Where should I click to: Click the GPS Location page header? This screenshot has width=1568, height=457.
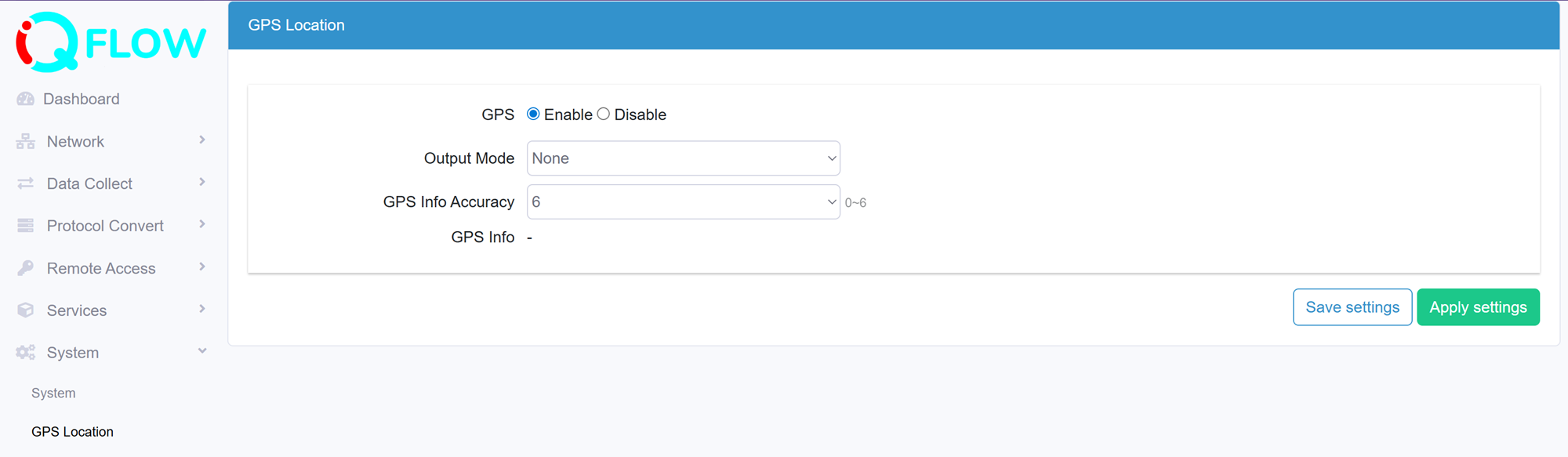tap(296, 24)
